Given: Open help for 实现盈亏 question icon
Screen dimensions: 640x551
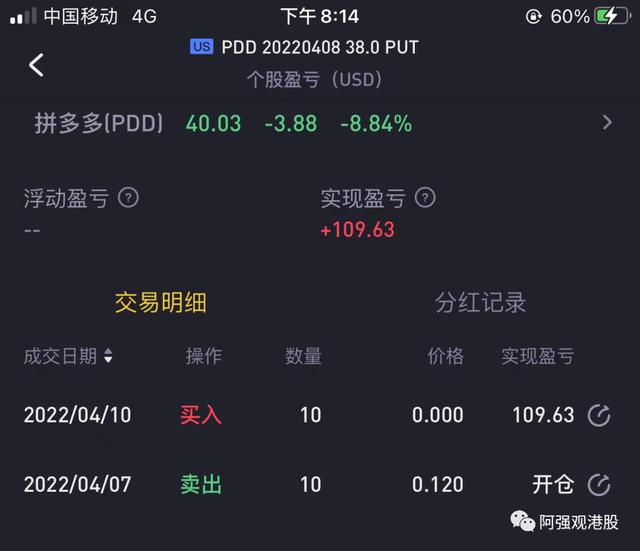Looking at the screenshot, I should click(425, 198).
